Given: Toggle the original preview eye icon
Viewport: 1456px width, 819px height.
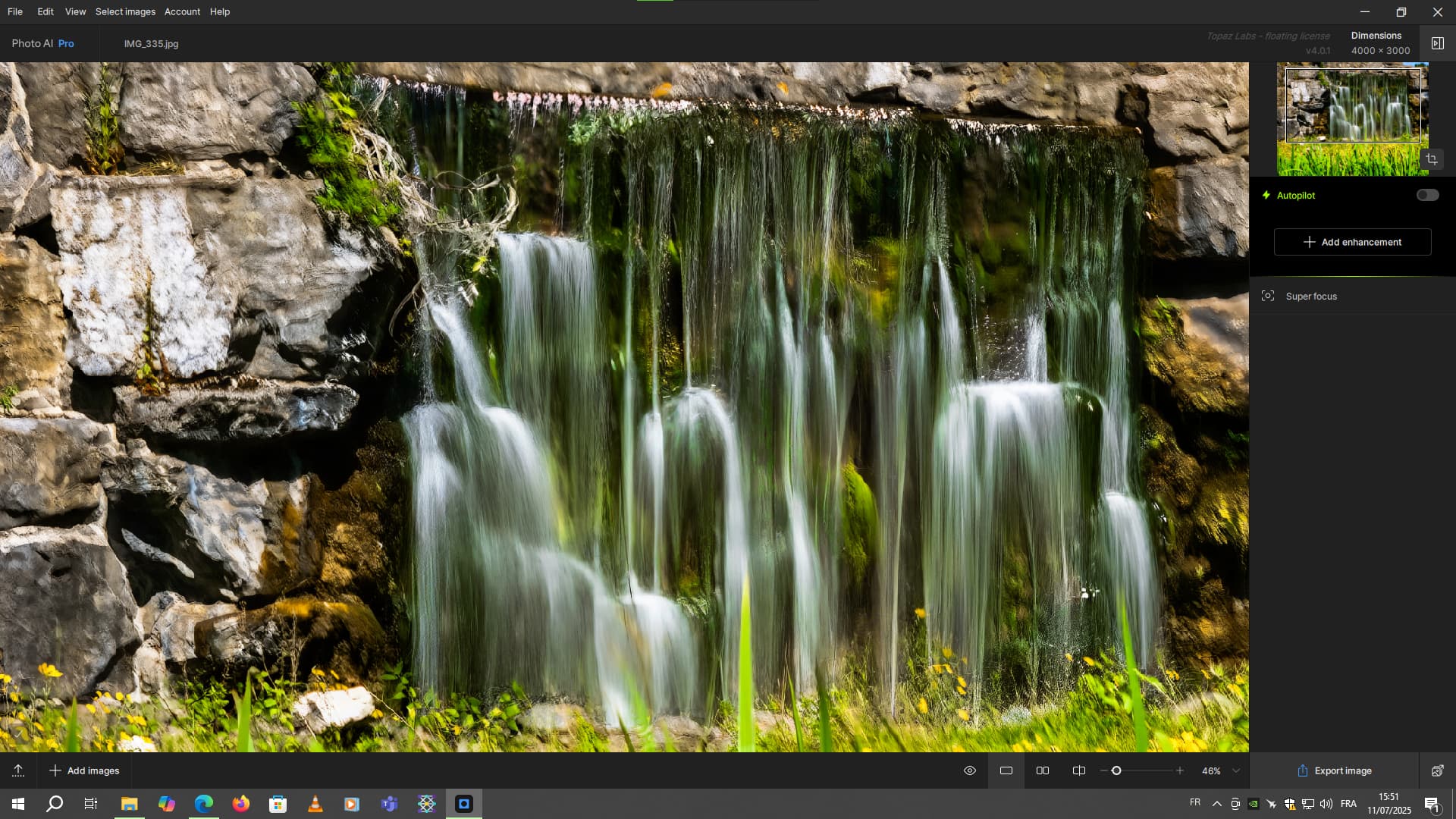Looking at the screenshot, I should click(969, 770).
